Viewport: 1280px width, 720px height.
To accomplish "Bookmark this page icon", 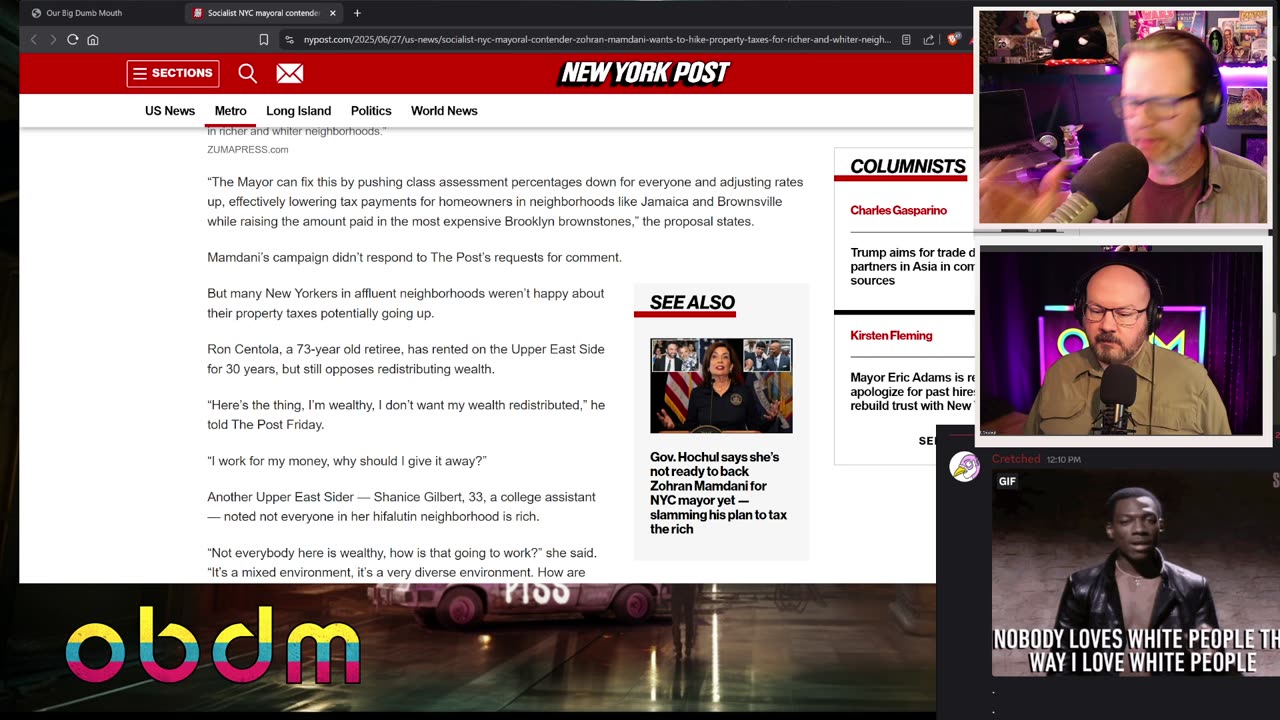I will [264, 39].
